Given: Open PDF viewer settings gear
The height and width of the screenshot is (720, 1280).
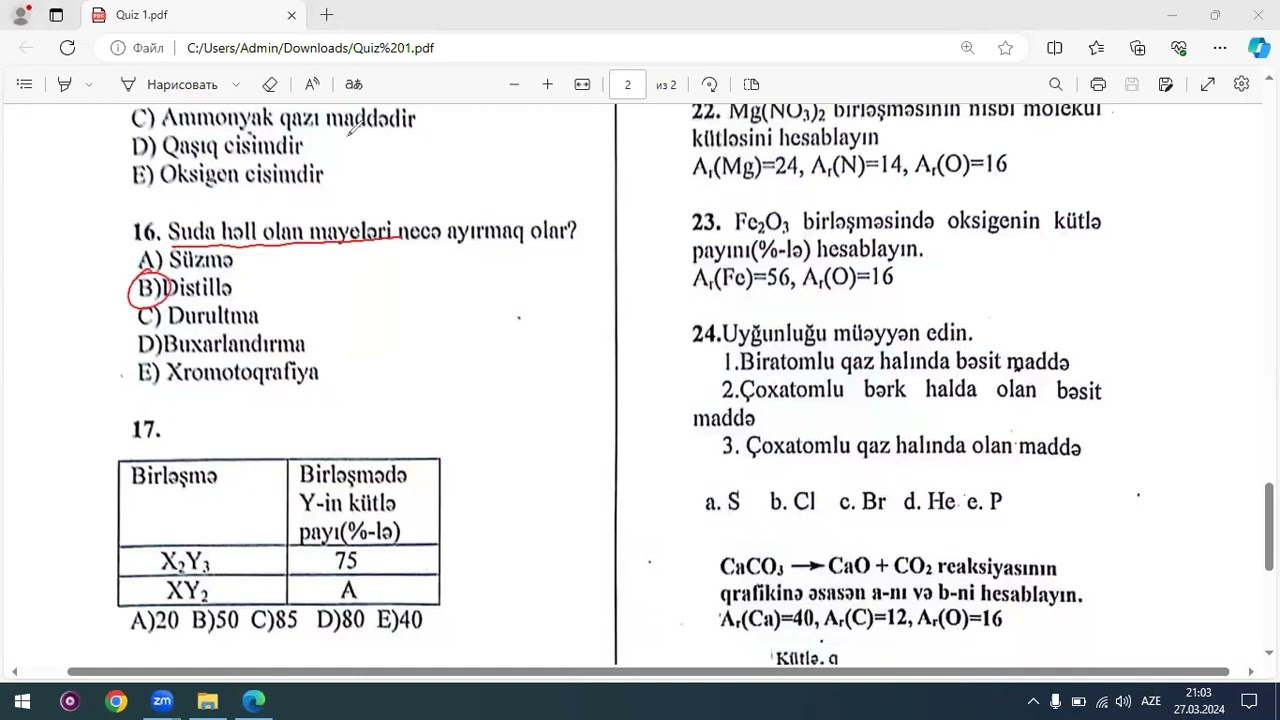Looking at the screenshot, I should (x=1241, y=85).
